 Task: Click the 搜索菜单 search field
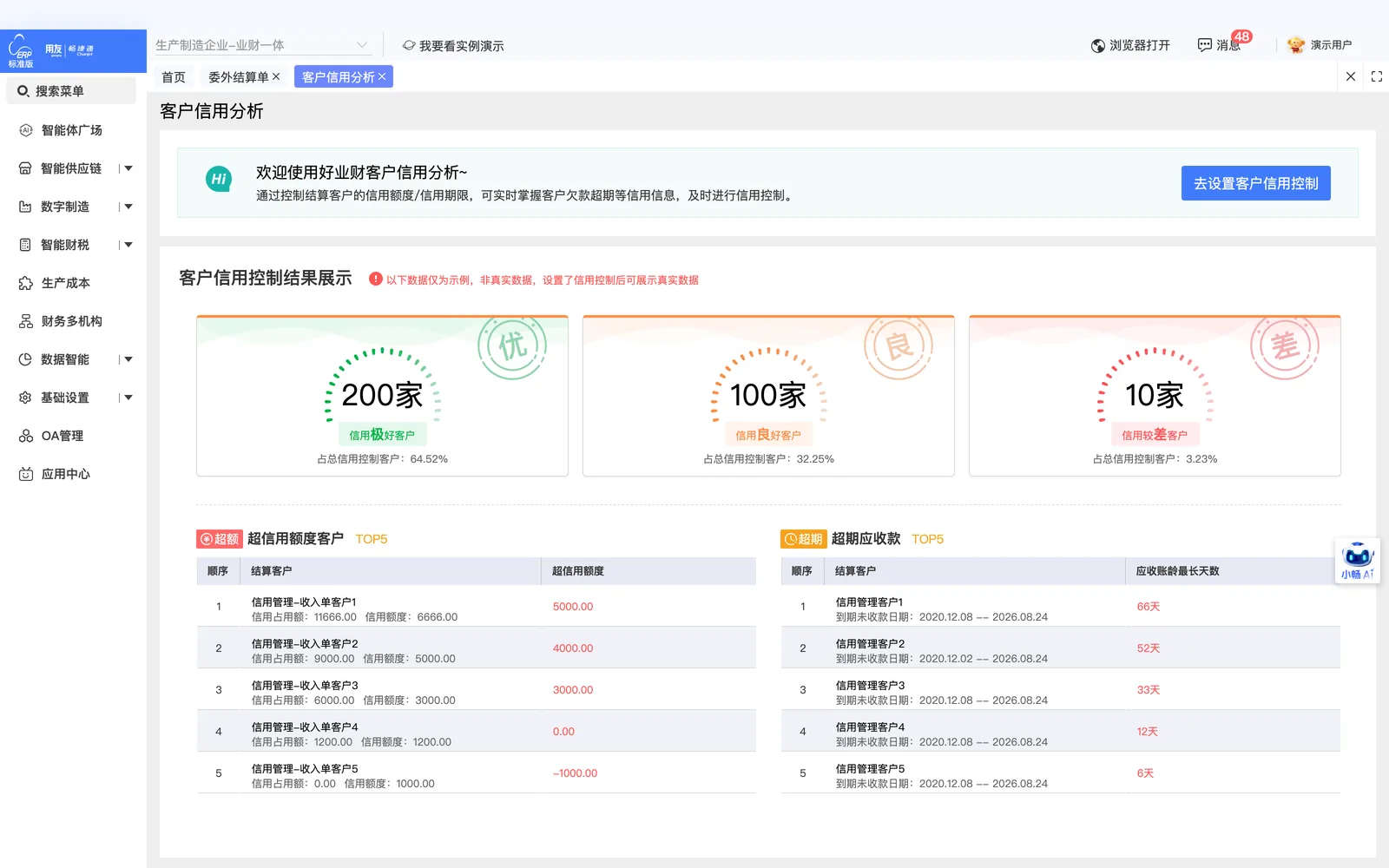tap(71, 91)
